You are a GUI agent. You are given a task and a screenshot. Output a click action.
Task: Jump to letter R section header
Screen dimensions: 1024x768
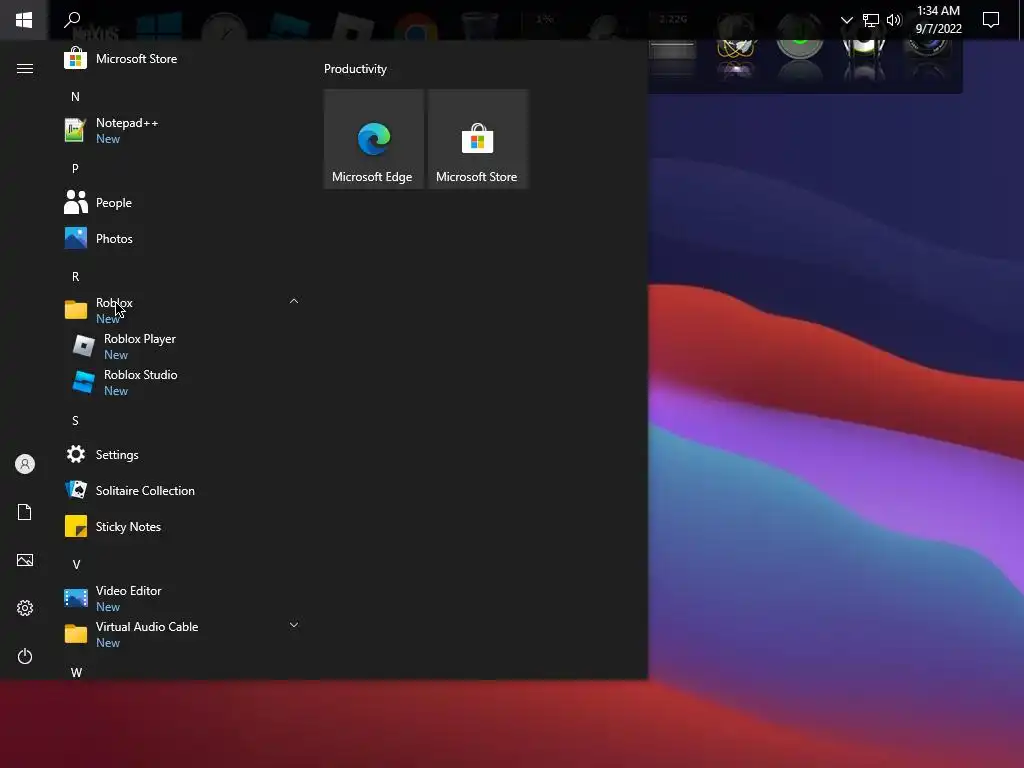tap(75, 277)
